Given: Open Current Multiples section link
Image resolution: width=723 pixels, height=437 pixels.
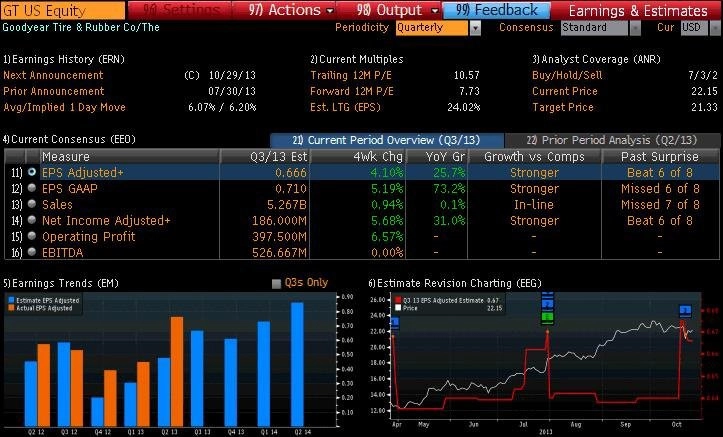Looking at the screenshot, I should (x=356, y=59).
